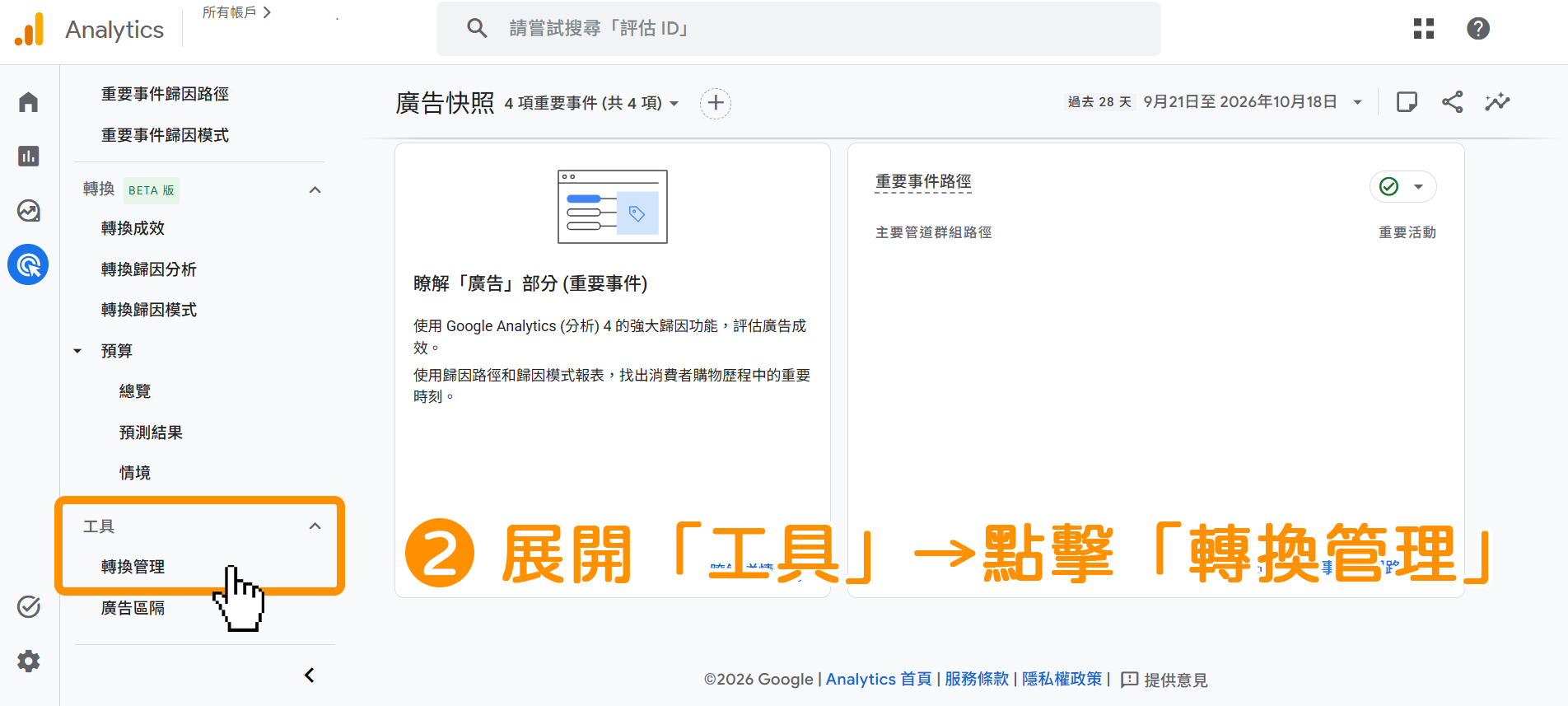Open the Insights sparkline icon
Image resolution: width=1568 pixels, height=706 pixels.
[1497, 102]
